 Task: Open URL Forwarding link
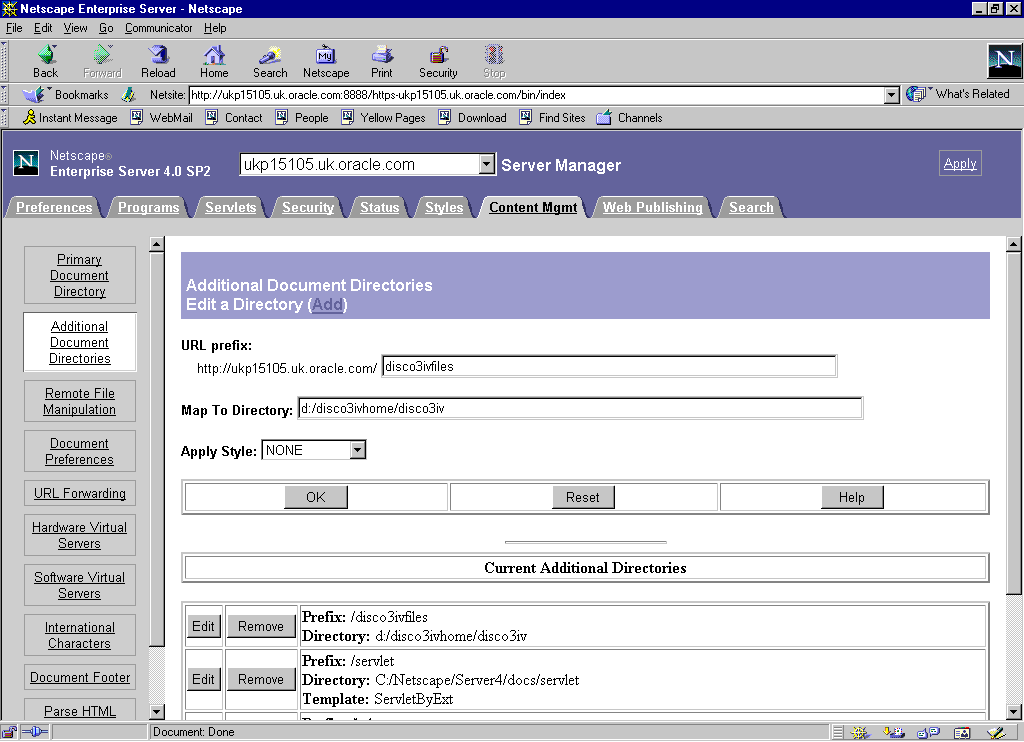(x=80, y=493)
